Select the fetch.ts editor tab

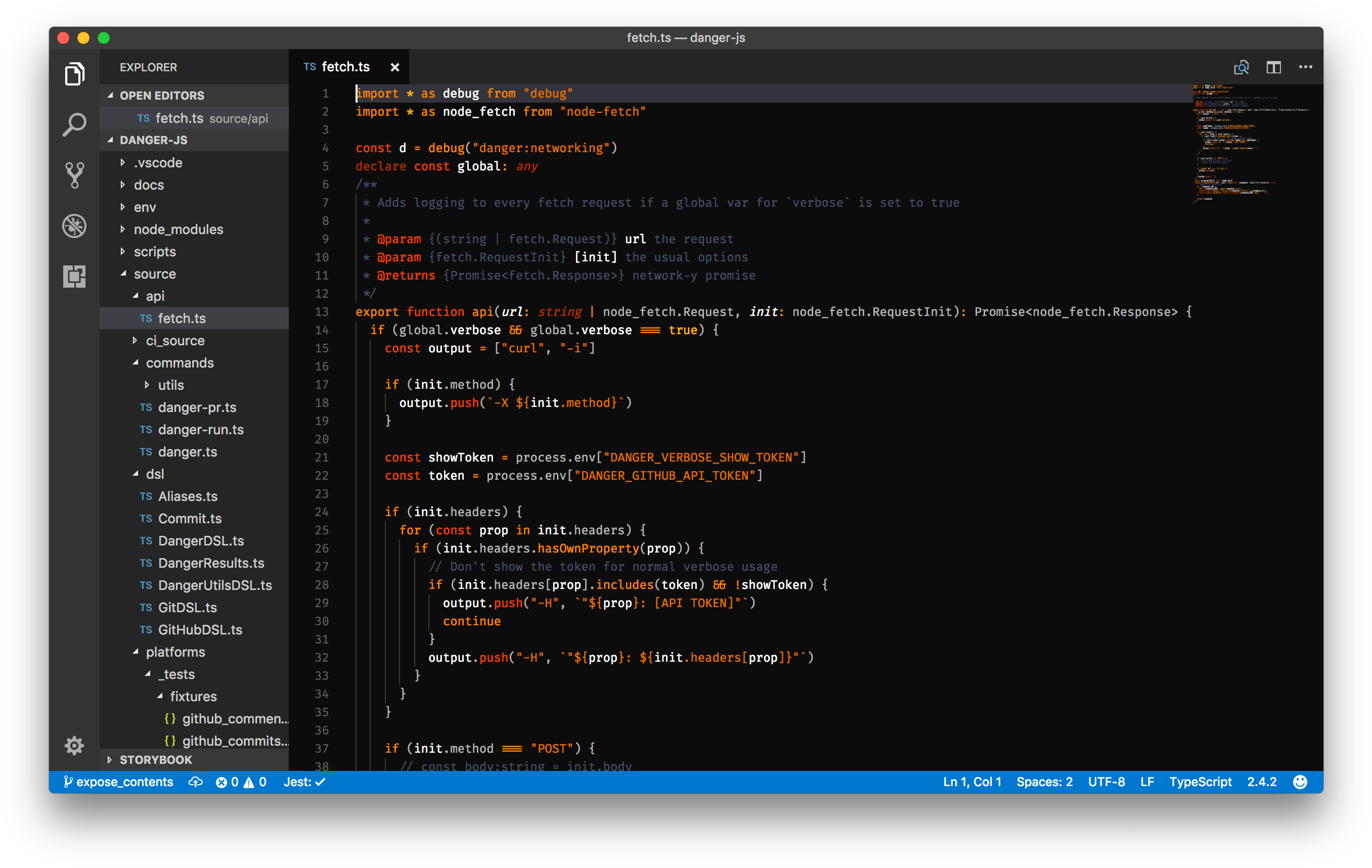(x=345, y=67)
